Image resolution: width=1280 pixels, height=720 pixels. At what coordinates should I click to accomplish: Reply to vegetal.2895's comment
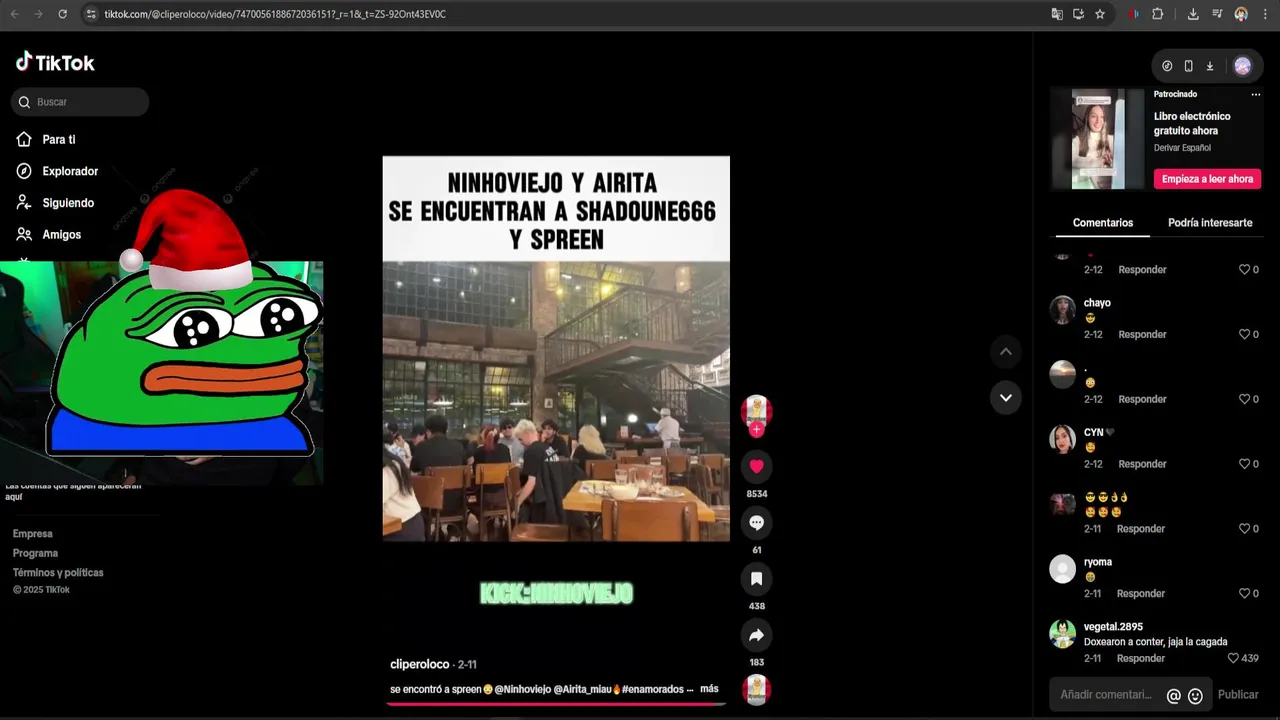coord(1142,658)
